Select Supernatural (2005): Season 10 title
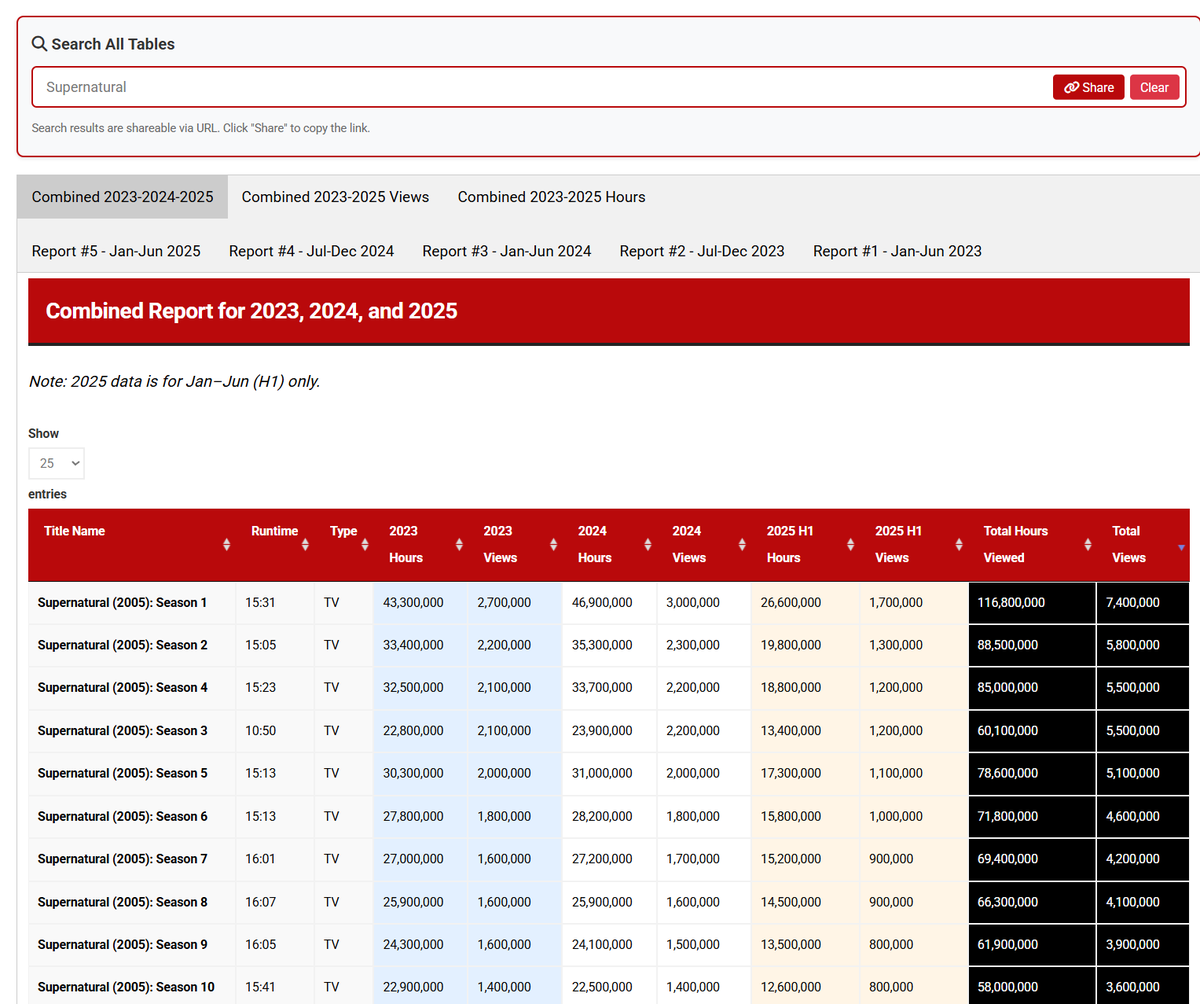The height and width of the screenshot is (1004, 1200). pyautogui.click(x=126, y=987)
